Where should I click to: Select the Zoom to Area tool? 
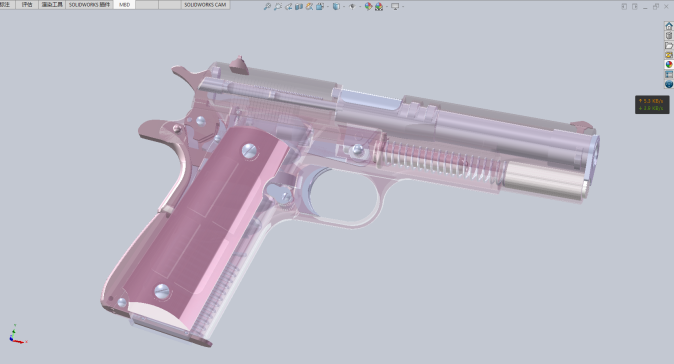278,6
